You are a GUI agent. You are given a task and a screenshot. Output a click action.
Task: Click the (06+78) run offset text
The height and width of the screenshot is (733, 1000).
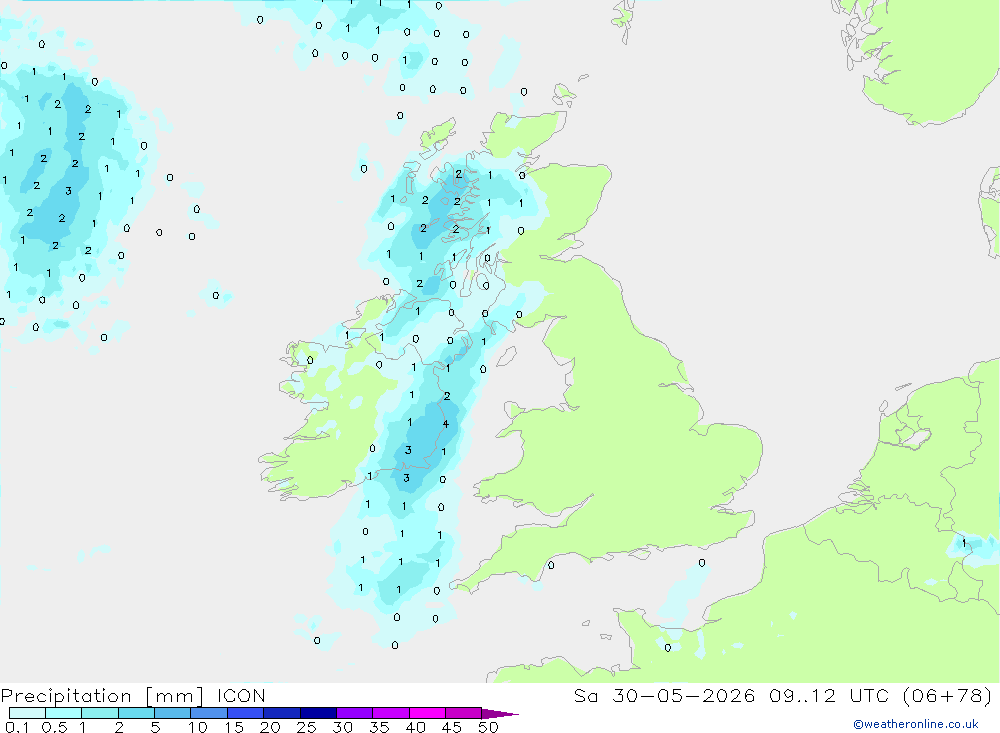click(948, 696)
